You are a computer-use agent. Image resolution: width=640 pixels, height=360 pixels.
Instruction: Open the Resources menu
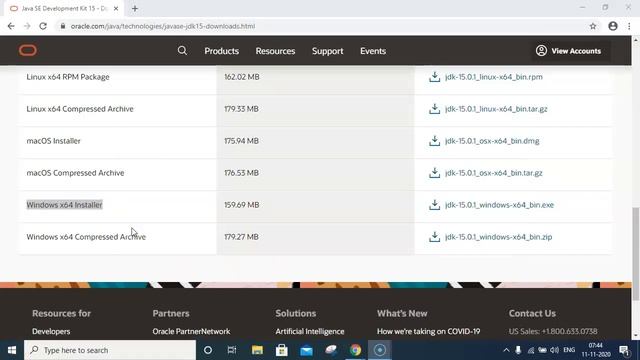click(x=275, y=51)
